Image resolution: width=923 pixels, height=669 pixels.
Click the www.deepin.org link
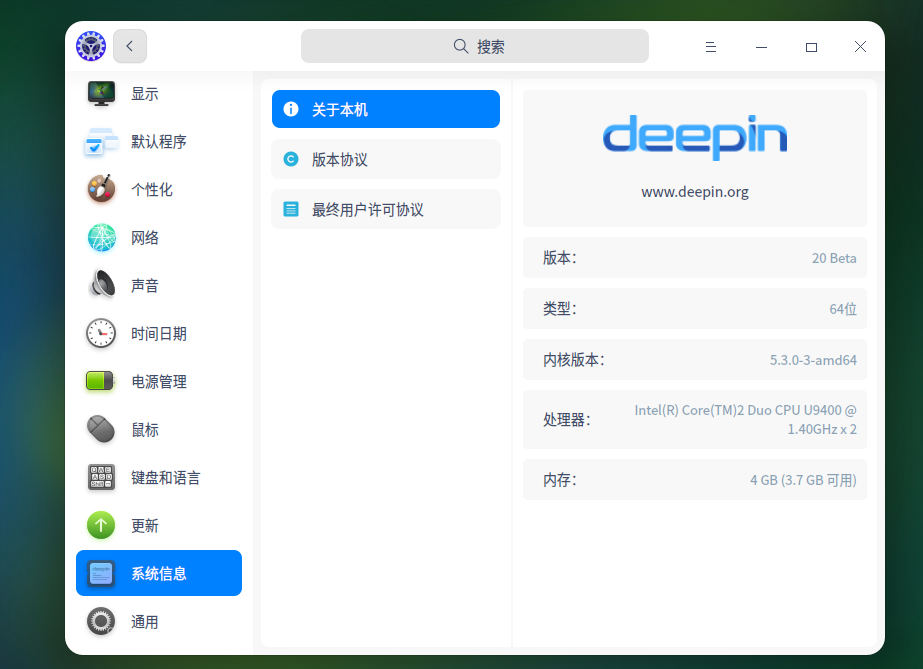695,192
